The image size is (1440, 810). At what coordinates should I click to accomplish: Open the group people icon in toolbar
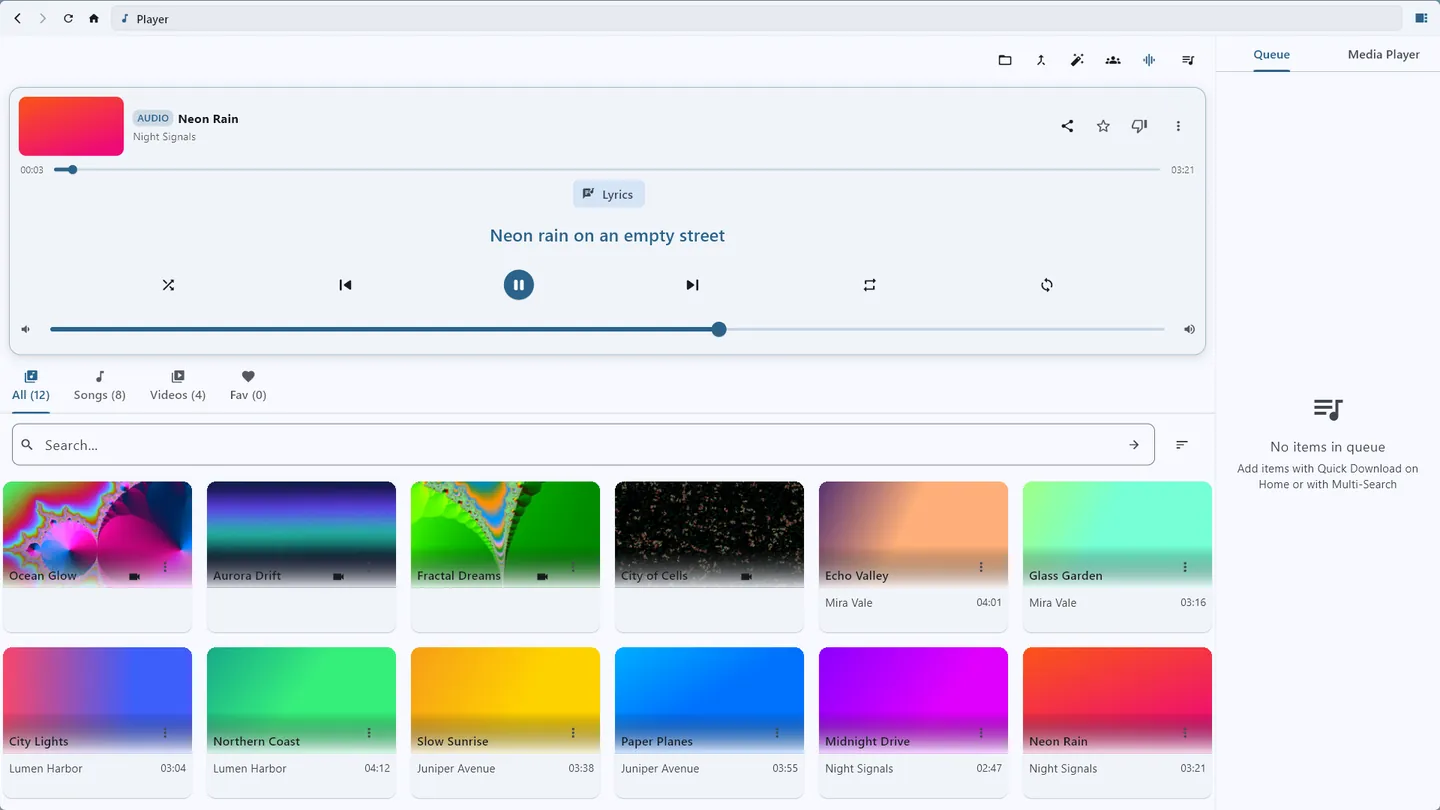1113,60
